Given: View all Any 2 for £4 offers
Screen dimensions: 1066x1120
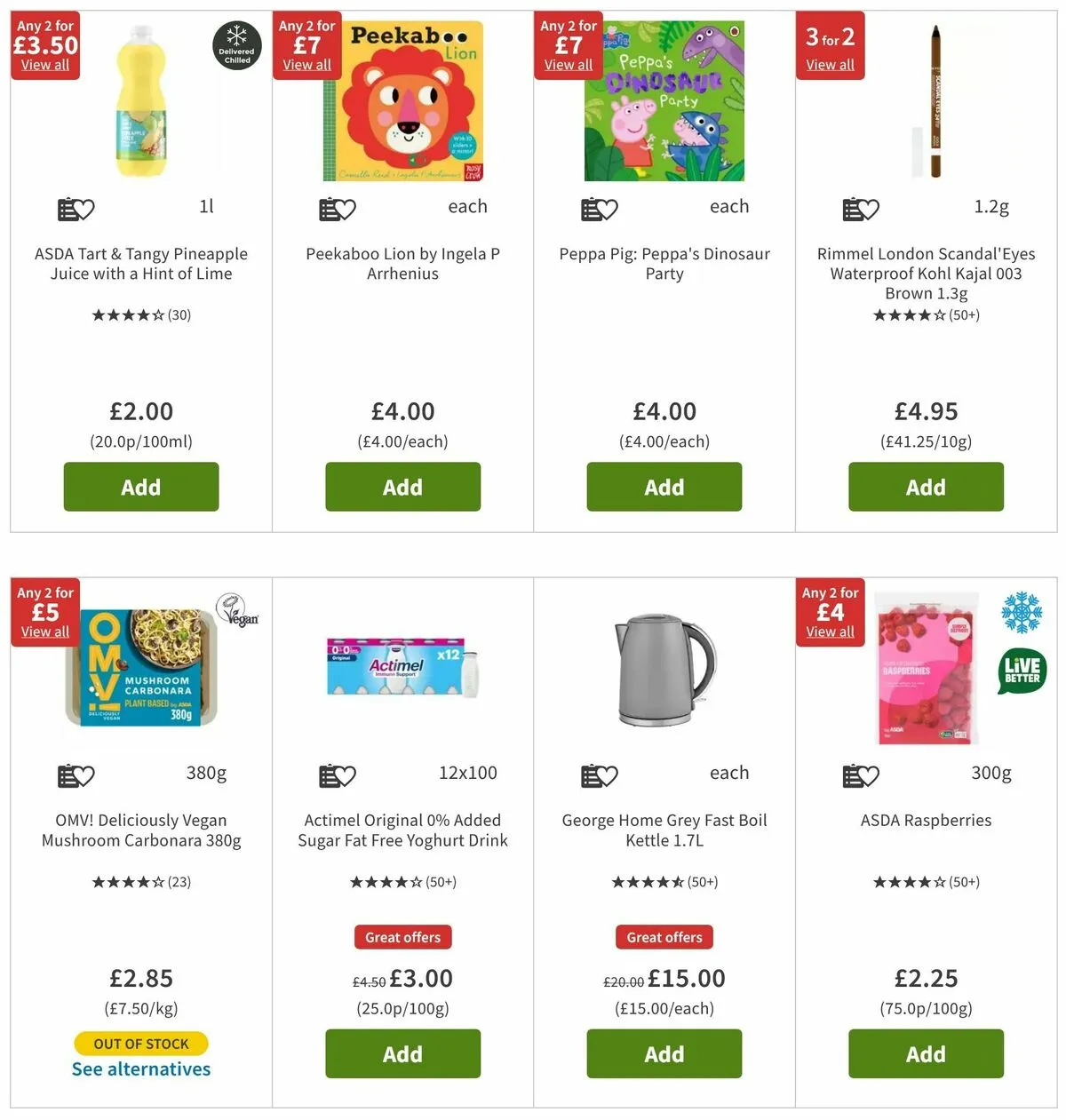Looking at the screenshot, I should [830, 631].
